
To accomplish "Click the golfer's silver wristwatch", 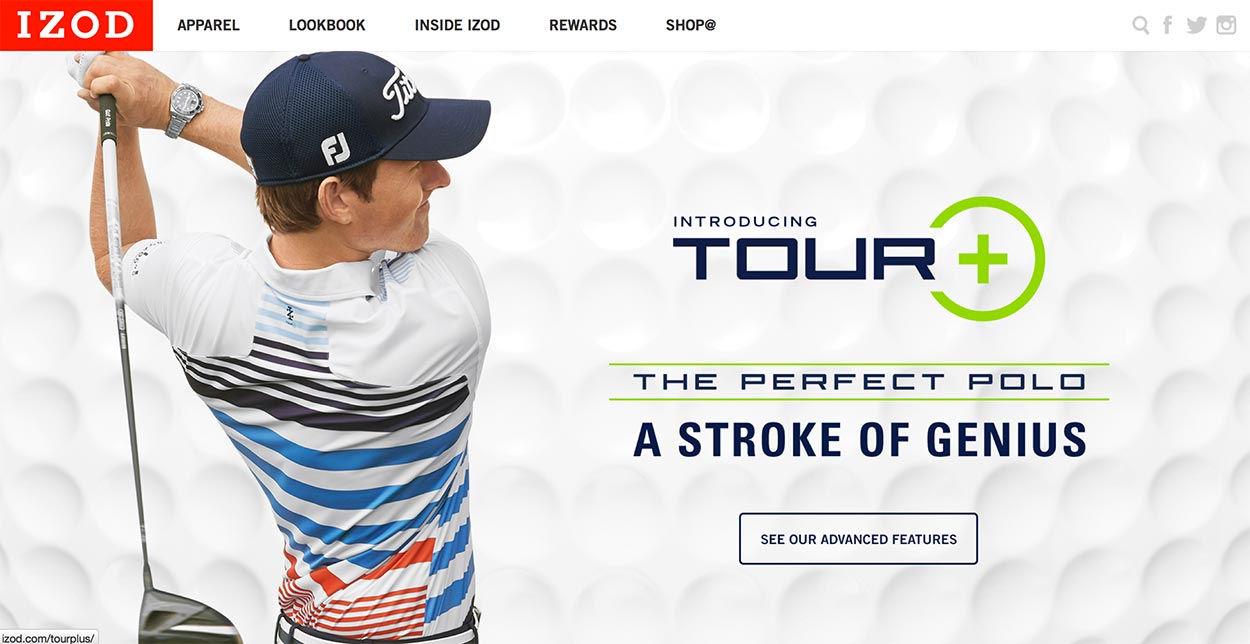I will click(184, 108).
